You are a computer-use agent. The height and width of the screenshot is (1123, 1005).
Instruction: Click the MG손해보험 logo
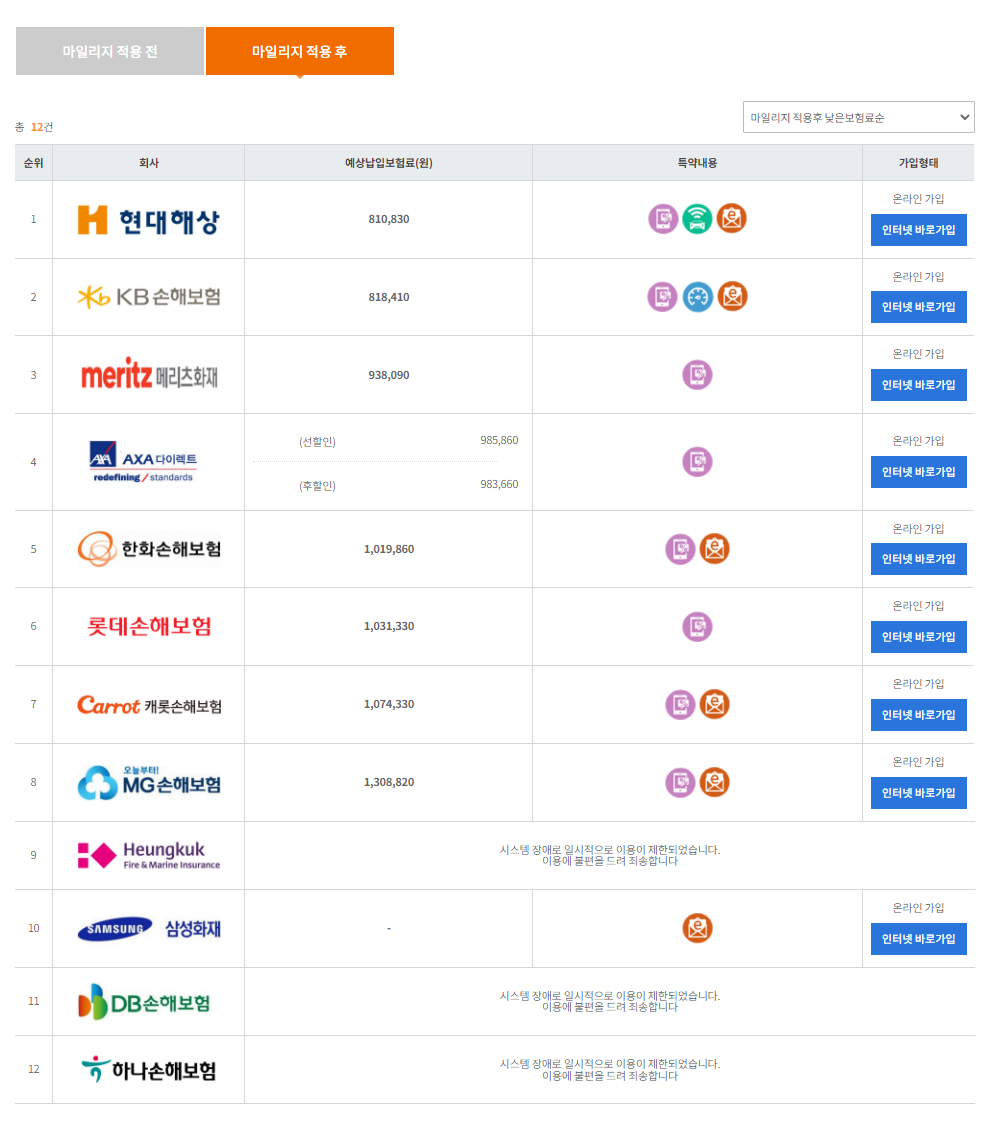[149, 783]
